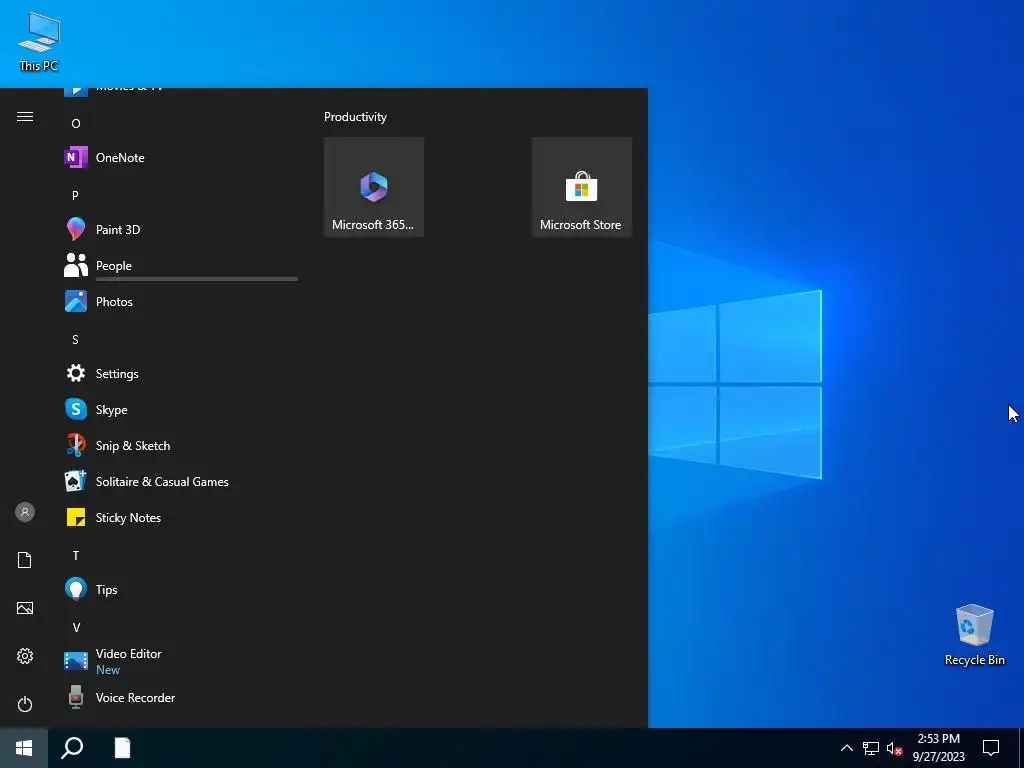Open Sticky Notes

pyautogui.click(x=180, y=517)
